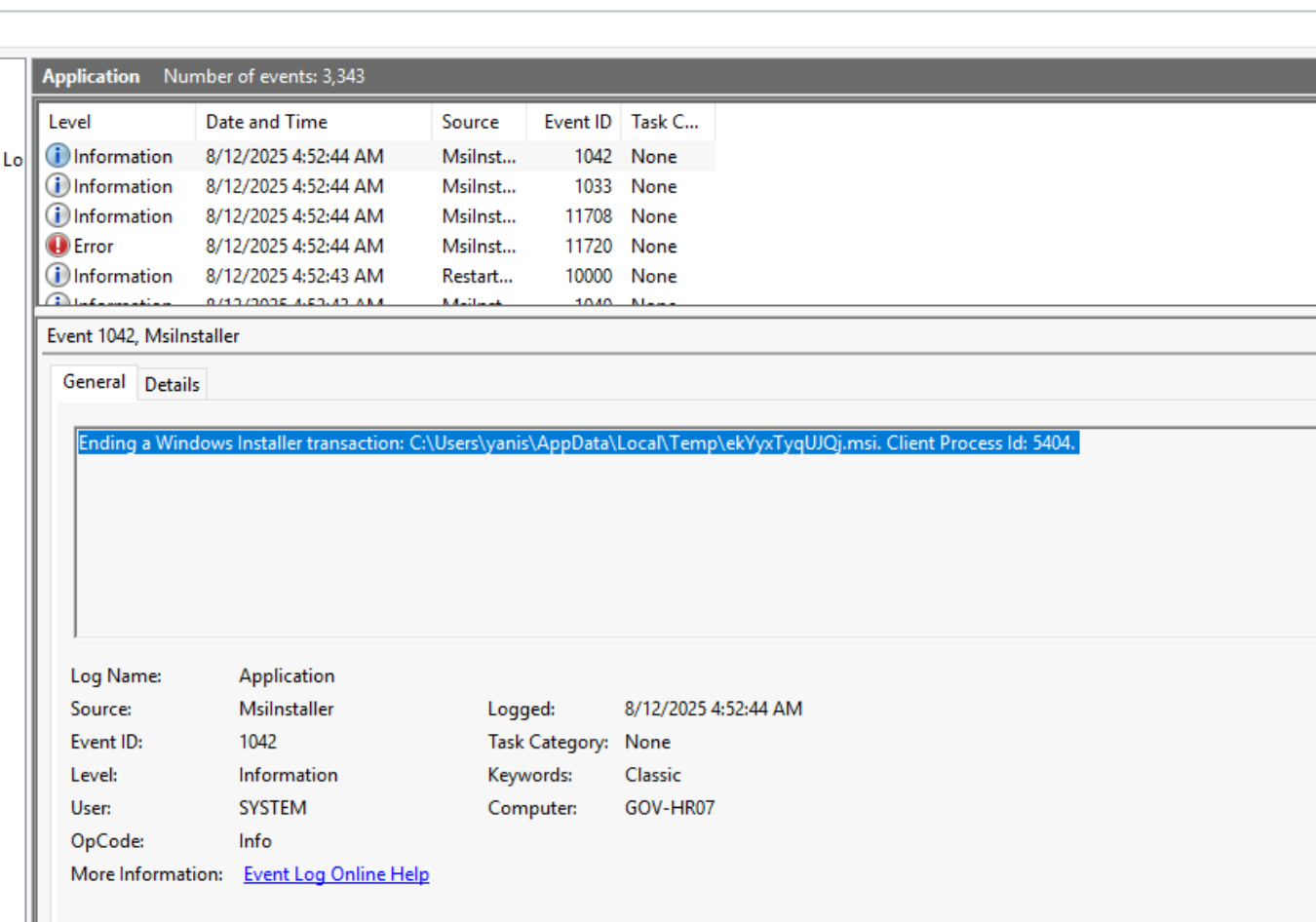
Task: Open the Event Log Online Help link
Action: point(336,874)
